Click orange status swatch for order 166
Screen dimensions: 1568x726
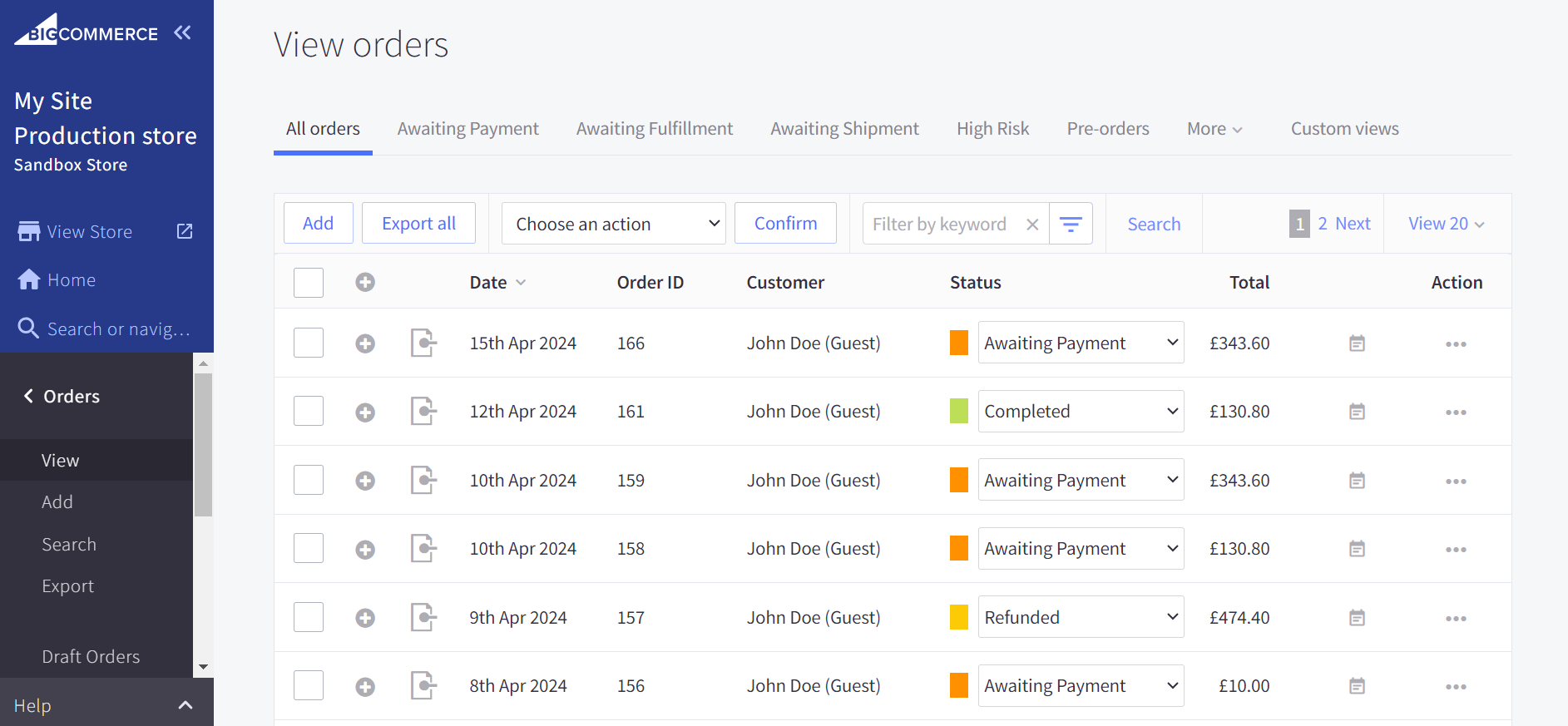(959, 343)
